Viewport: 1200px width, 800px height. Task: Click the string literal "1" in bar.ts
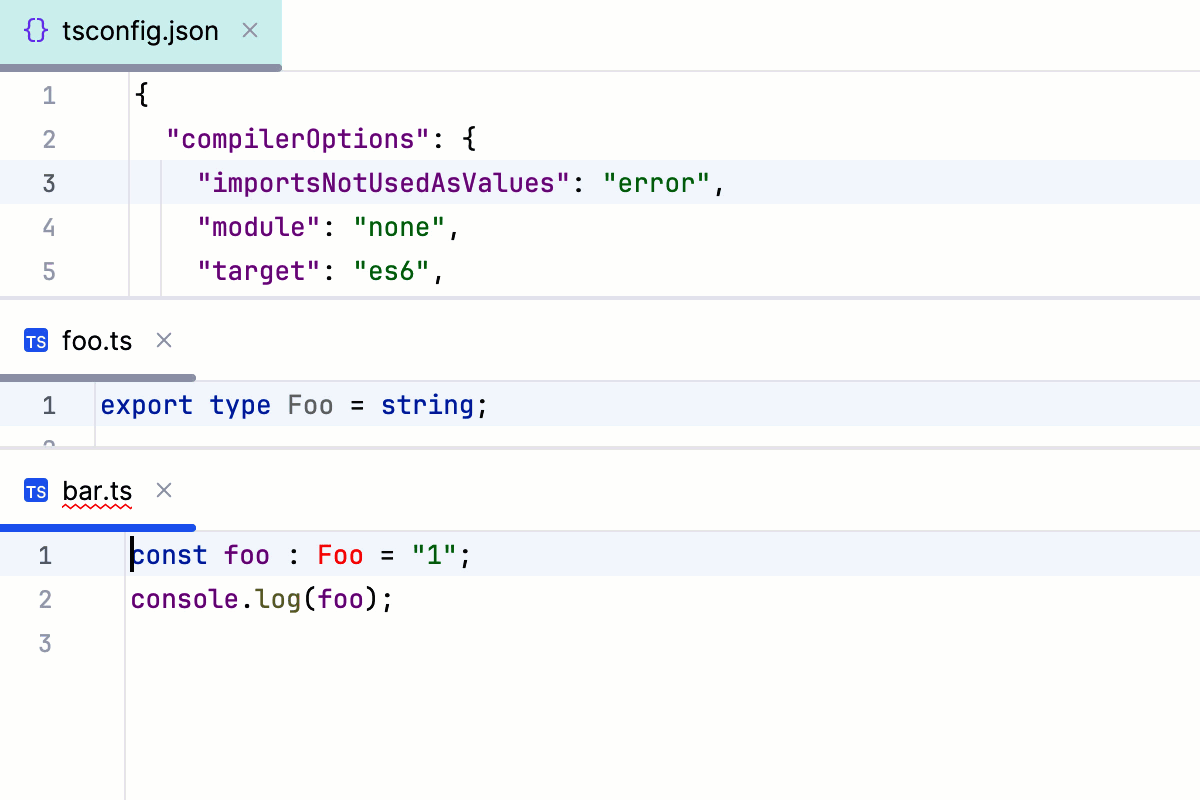(432, 555)
